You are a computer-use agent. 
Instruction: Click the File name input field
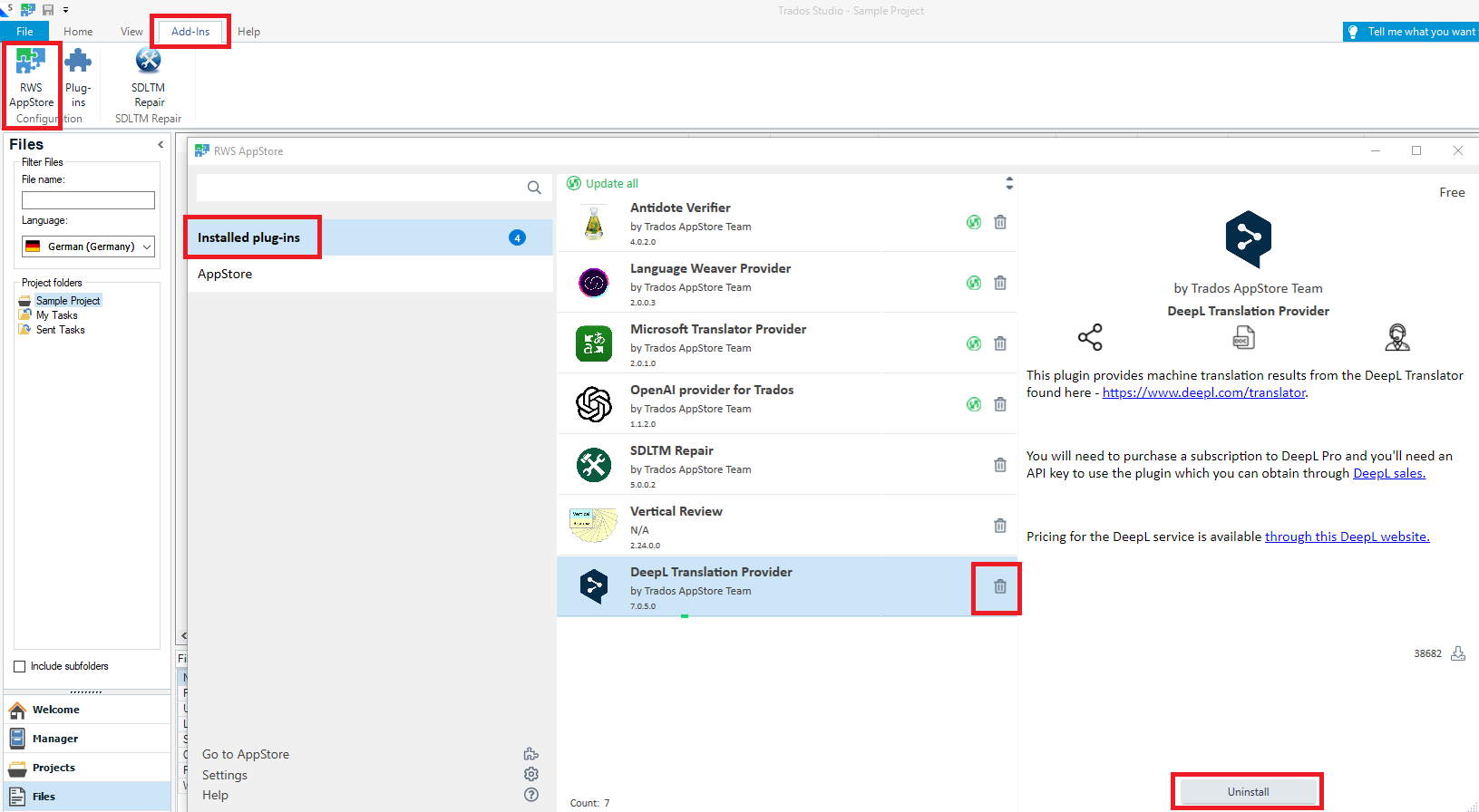click(x=88, y=200)
